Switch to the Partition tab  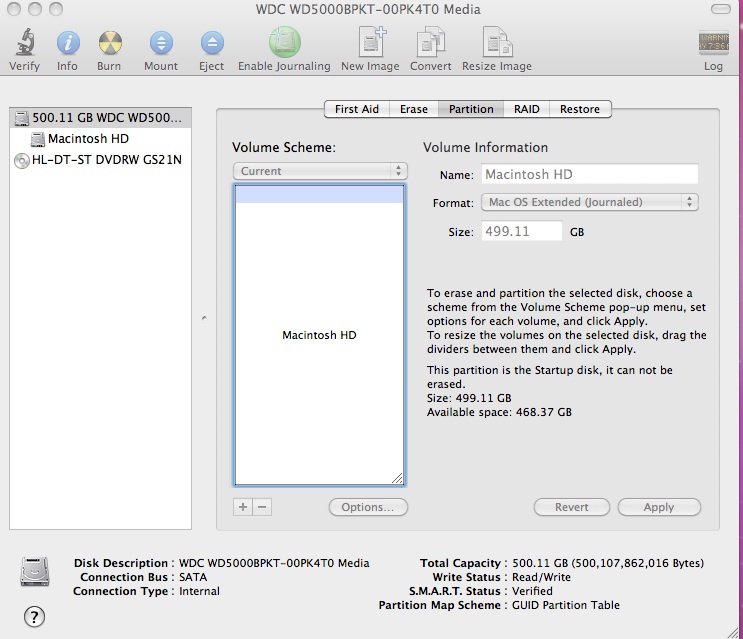coord(471,109)
